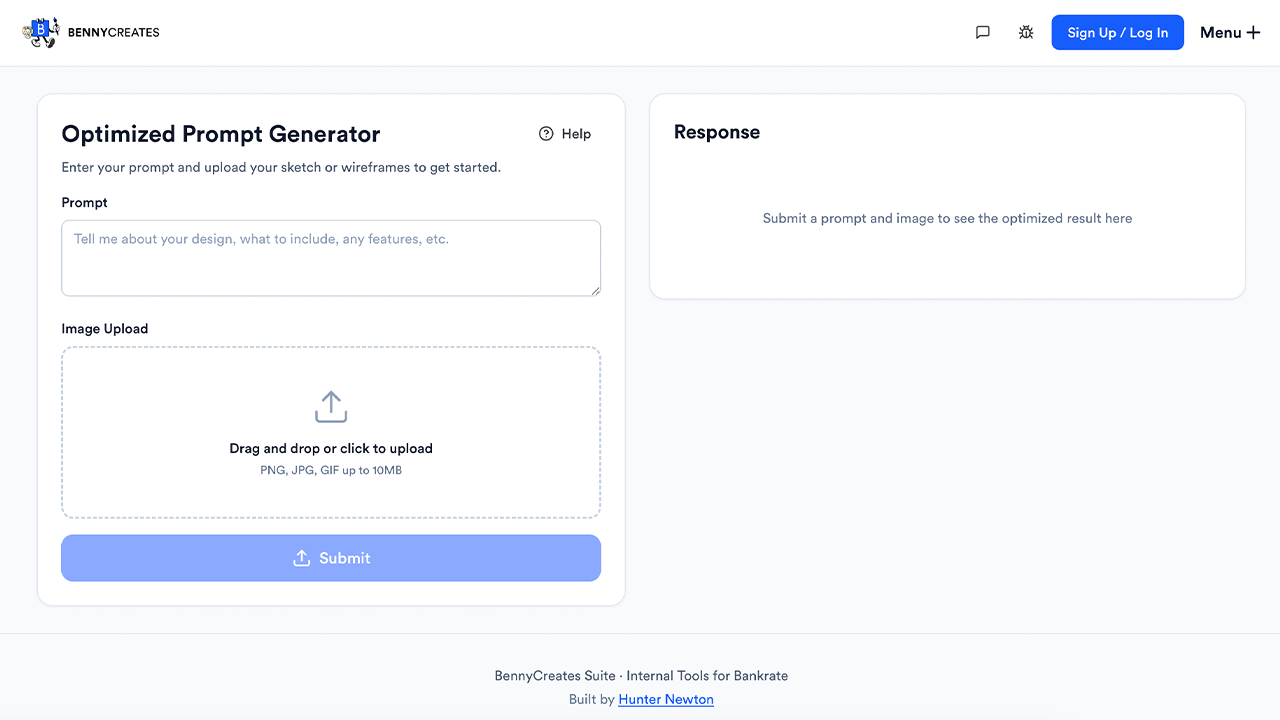The height and width of the screenshot is (720, 1280).
Task: Click the upload arrow icon in drop zone
Action: [x=331, y=407]
